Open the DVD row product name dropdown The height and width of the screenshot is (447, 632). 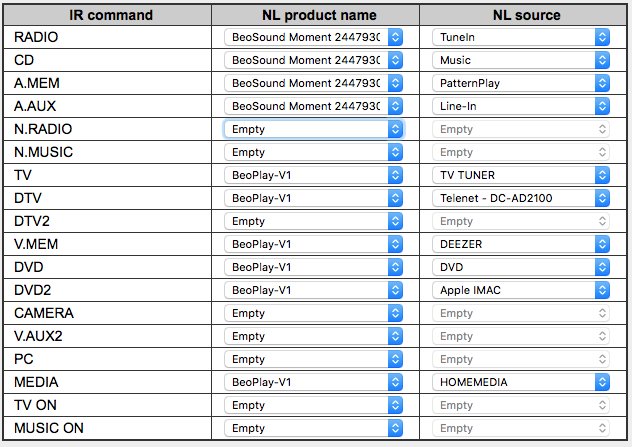pos(314,267)
